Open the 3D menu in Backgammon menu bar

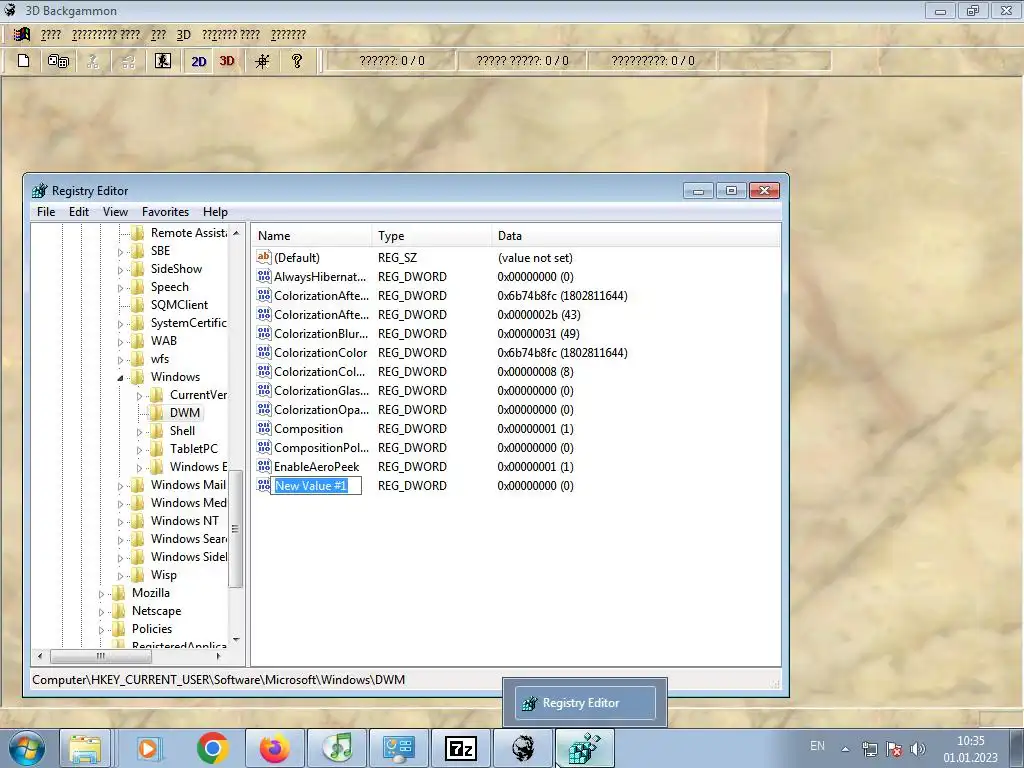click(x=184, y=35)
